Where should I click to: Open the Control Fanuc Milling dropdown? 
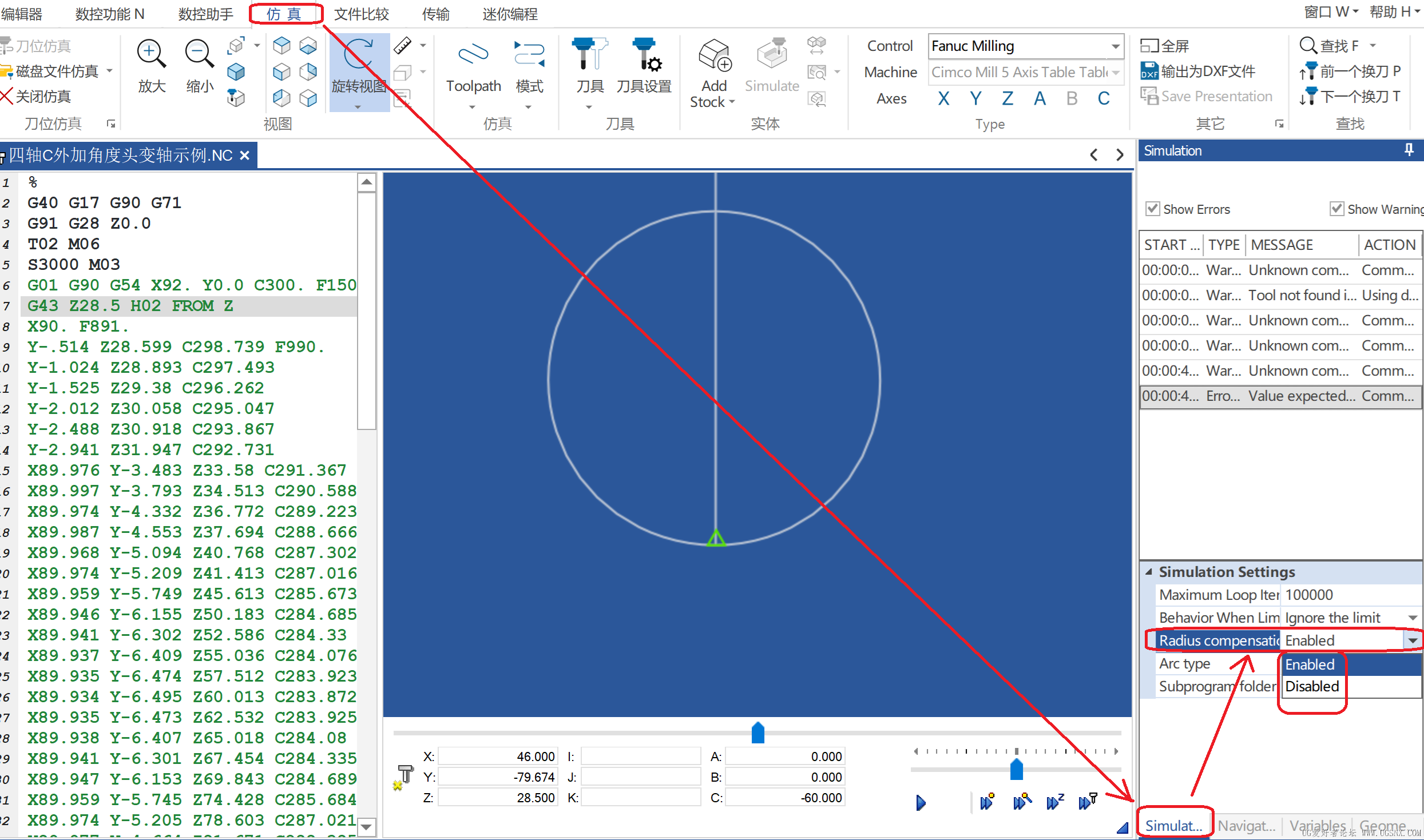click(x=1115, y=46)
